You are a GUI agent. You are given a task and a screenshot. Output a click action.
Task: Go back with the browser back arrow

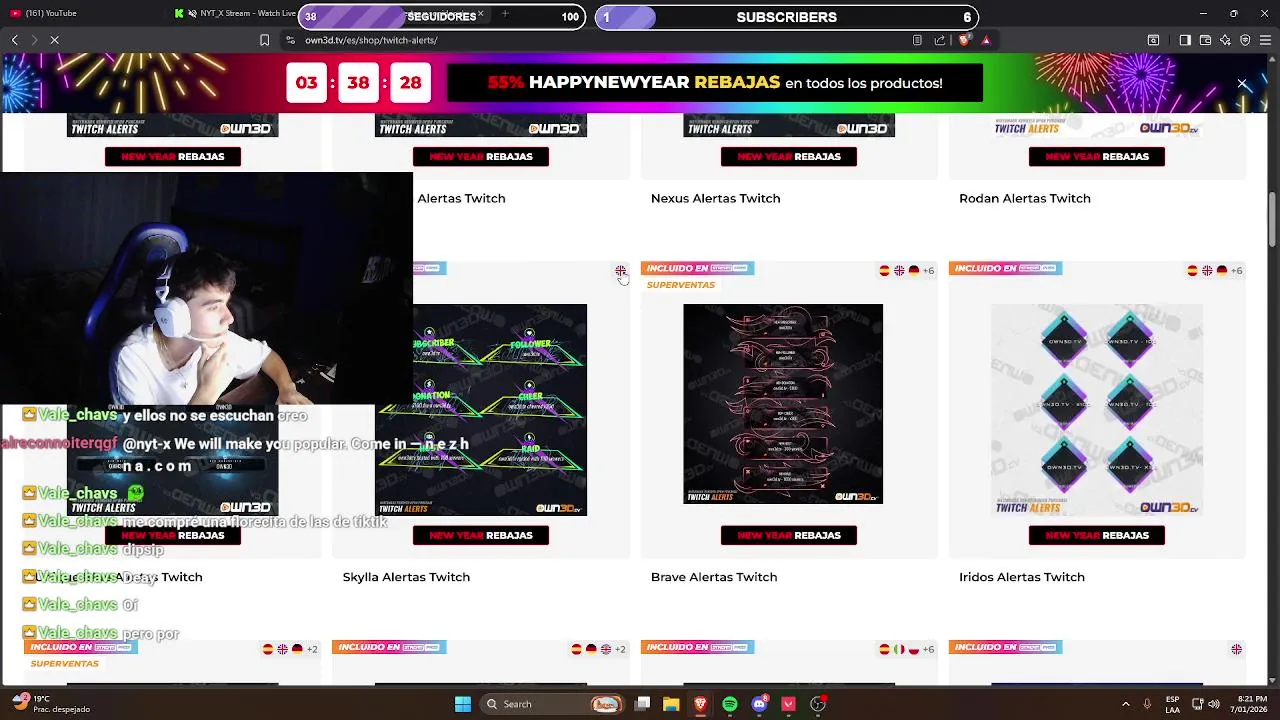point(14,40)
